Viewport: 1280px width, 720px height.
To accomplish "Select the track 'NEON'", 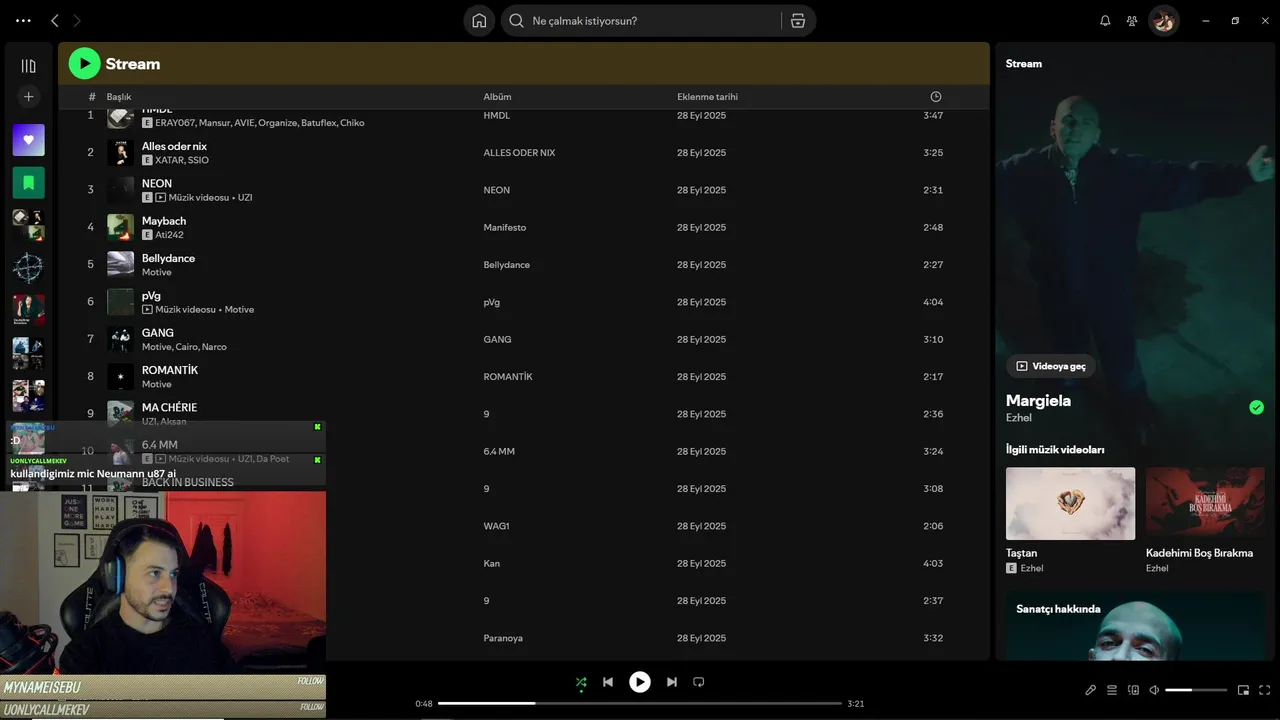I will [157, 183].
